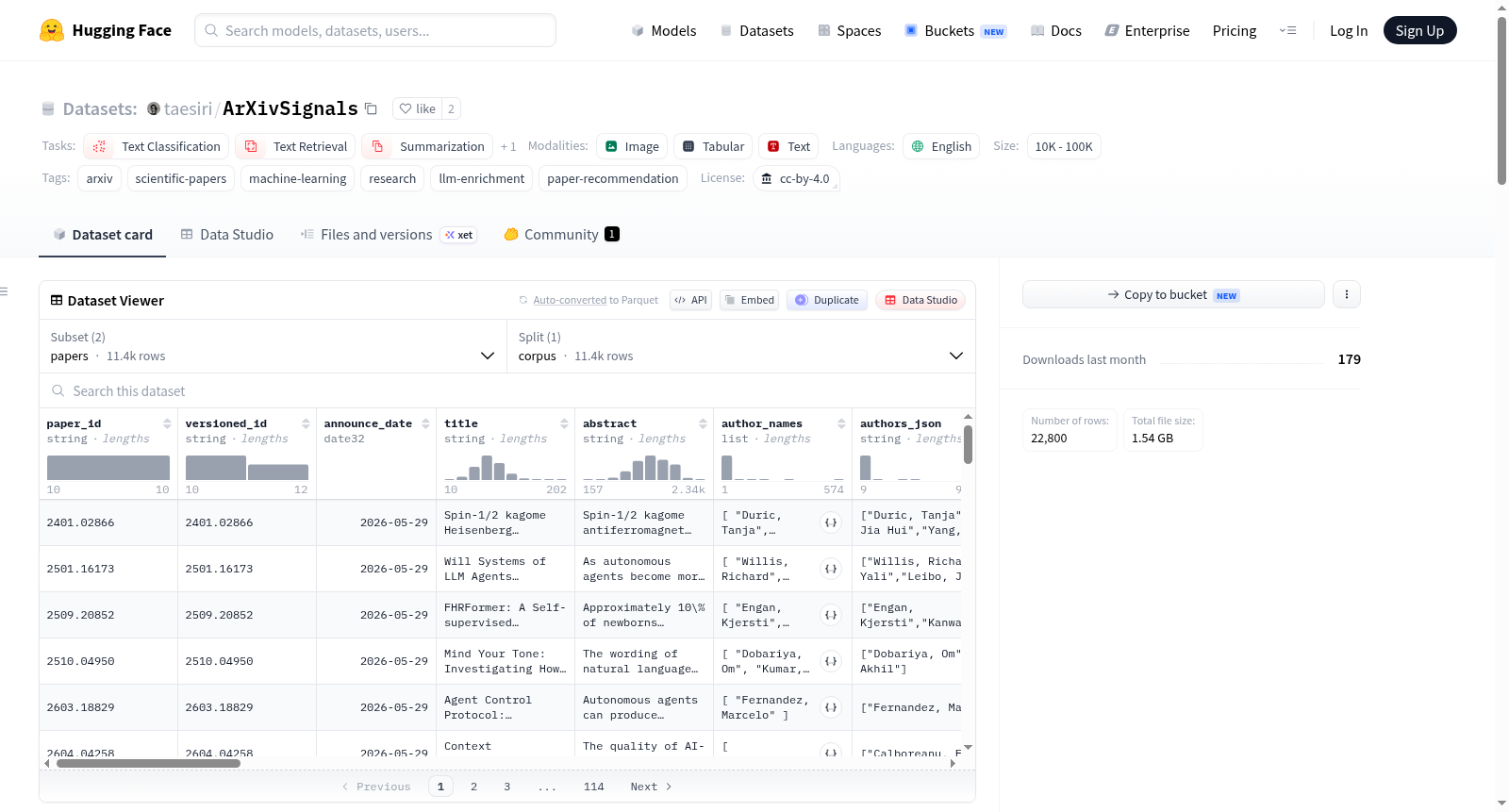Select the paper-recommendation tag

point(612,178)
